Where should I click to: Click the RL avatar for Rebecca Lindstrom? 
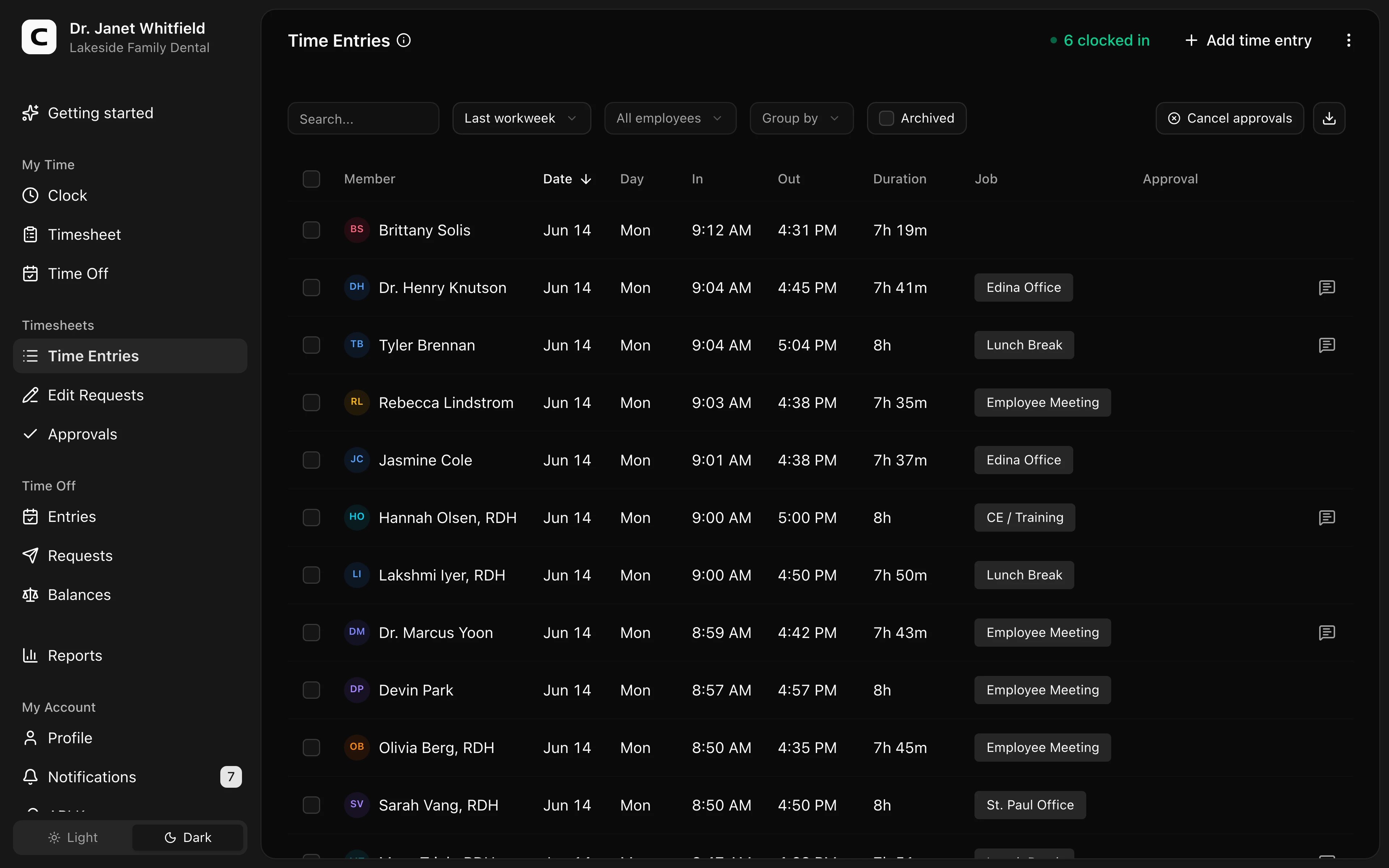pos(357,402)
